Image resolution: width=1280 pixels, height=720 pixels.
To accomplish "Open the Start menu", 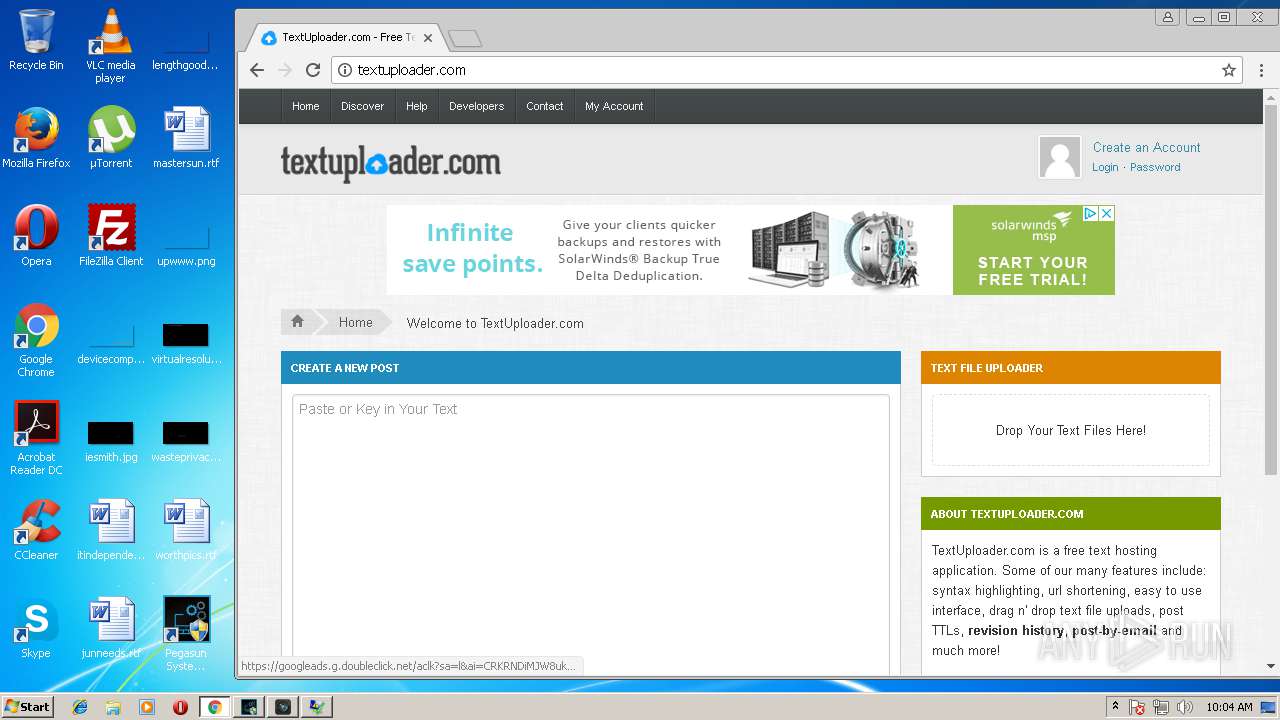I will (28, 707).
